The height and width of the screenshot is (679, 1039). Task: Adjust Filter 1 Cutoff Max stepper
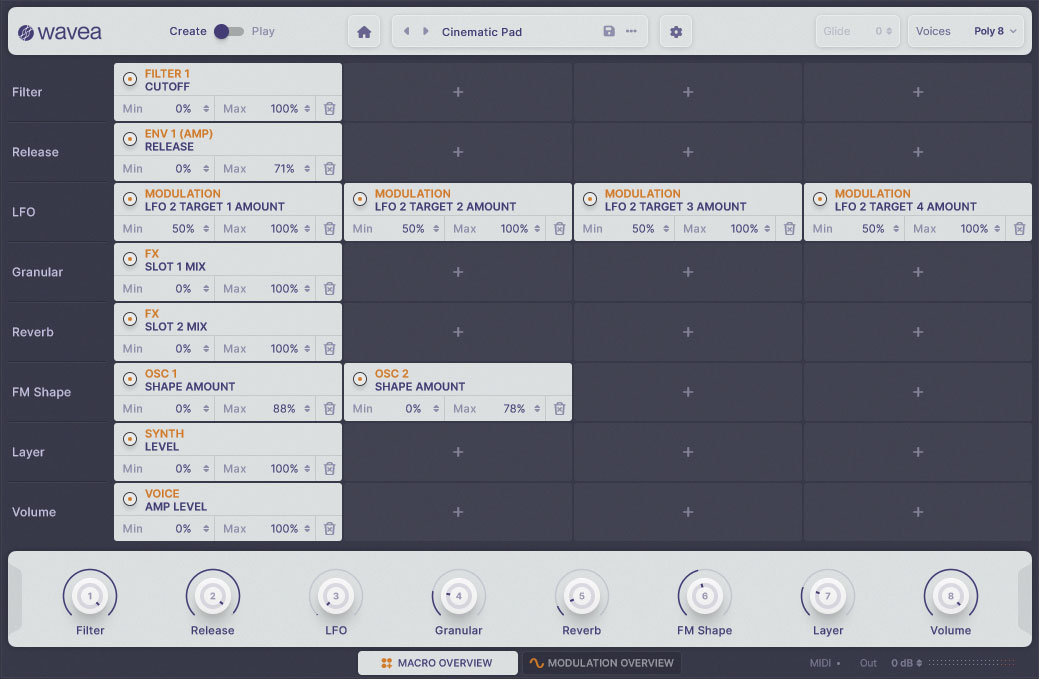307,109
